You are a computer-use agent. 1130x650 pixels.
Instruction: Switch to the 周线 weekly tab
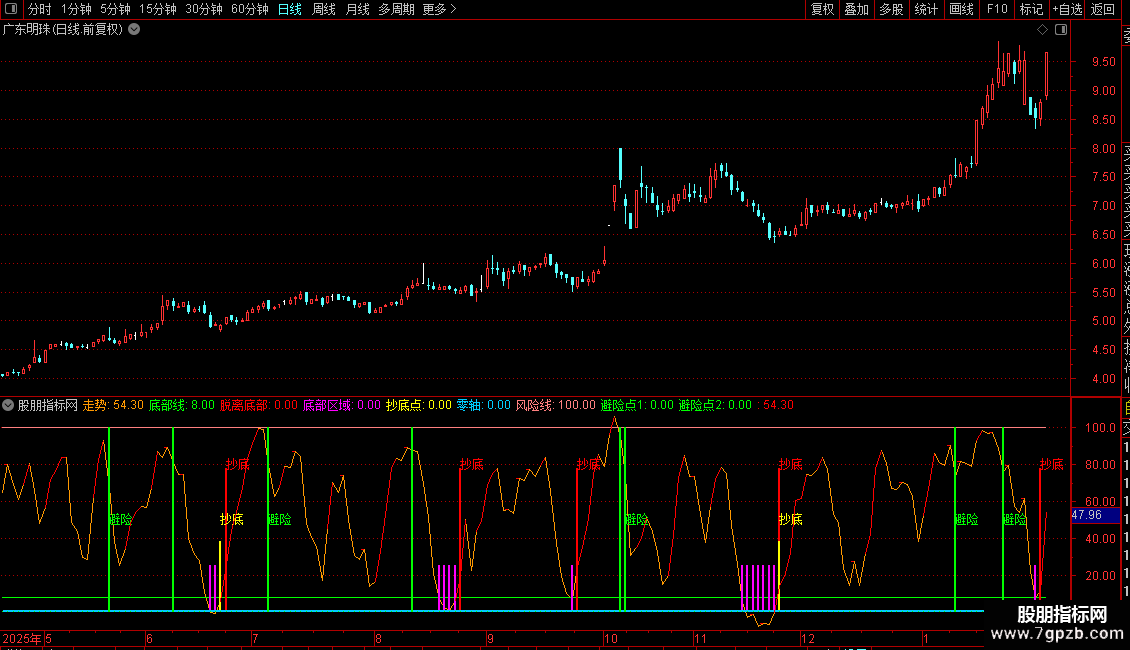(324, 9)
